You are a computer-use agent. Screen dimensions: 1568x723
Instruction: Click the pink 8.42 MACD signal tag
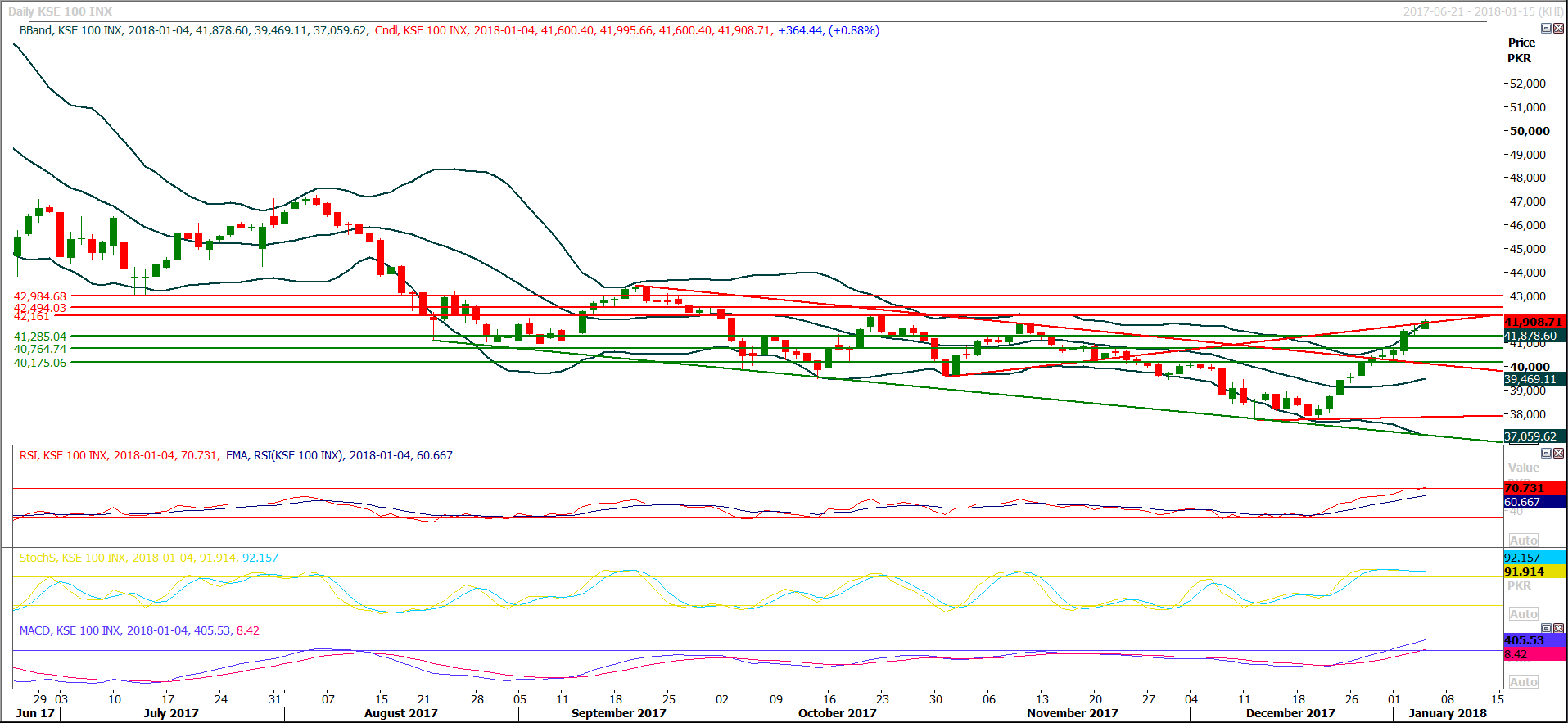pos(1534,654)
